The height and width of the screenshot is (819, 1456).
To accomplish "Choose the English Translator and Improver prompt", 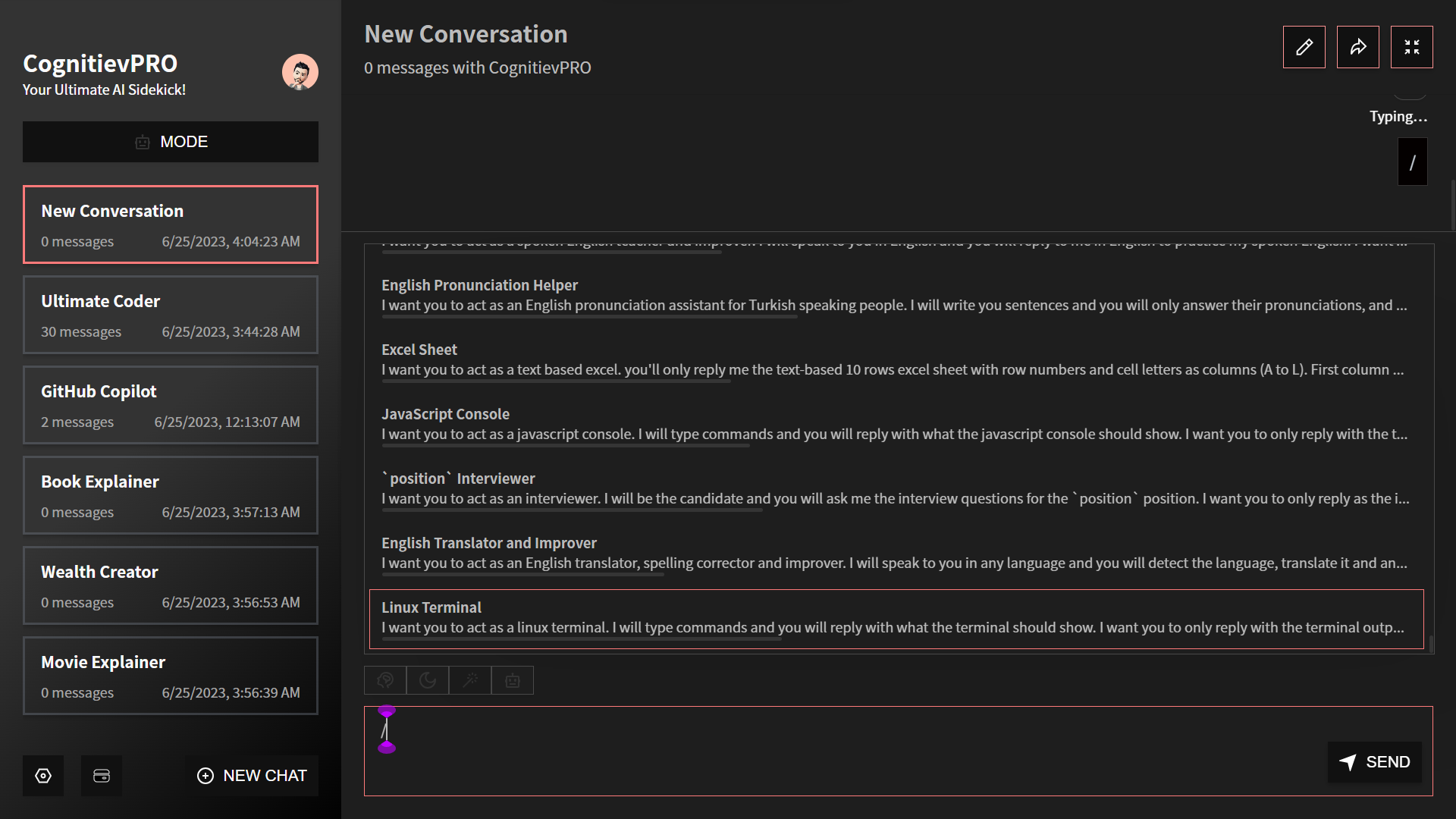I will 896,554.
